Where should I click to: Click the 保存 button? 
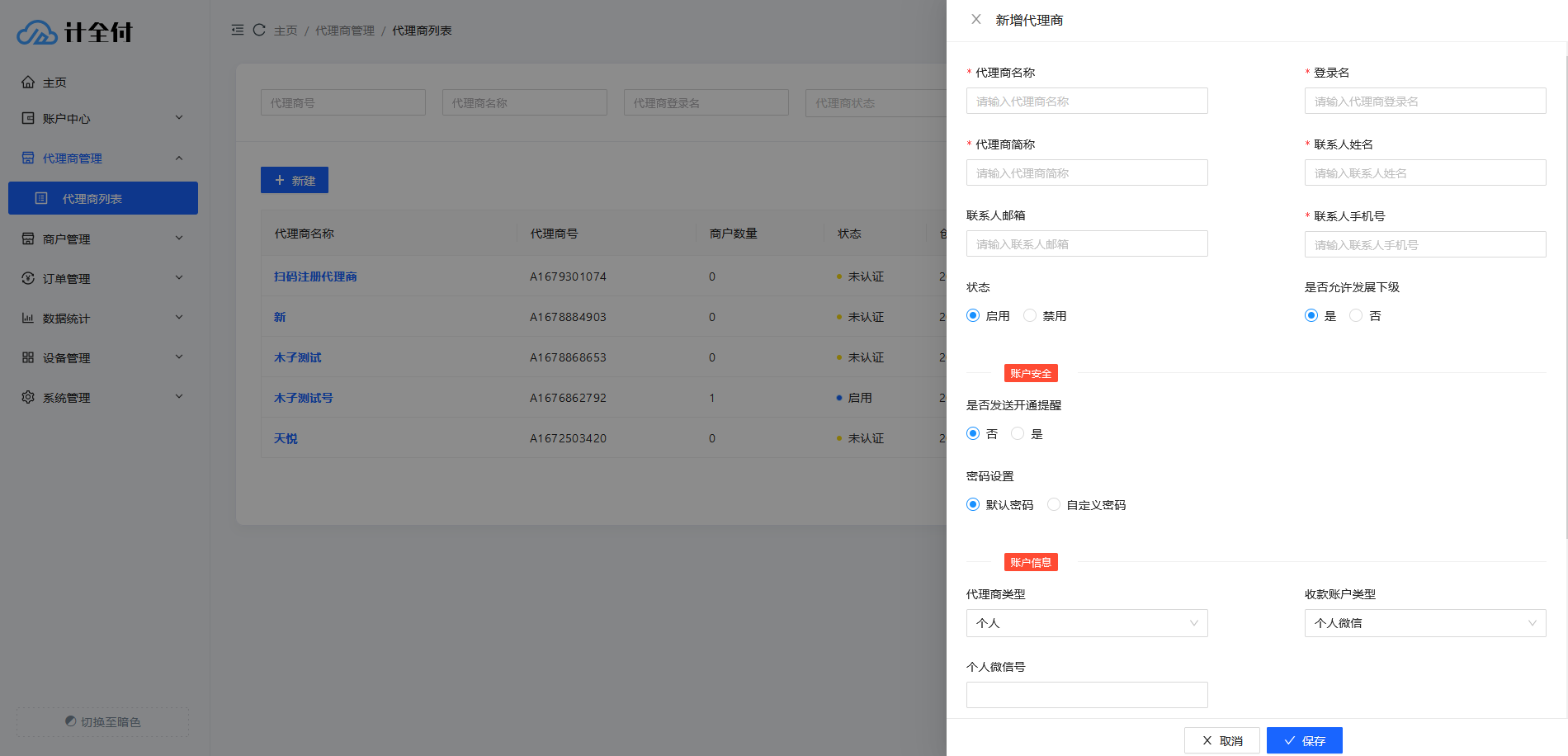coord(1305,740)
